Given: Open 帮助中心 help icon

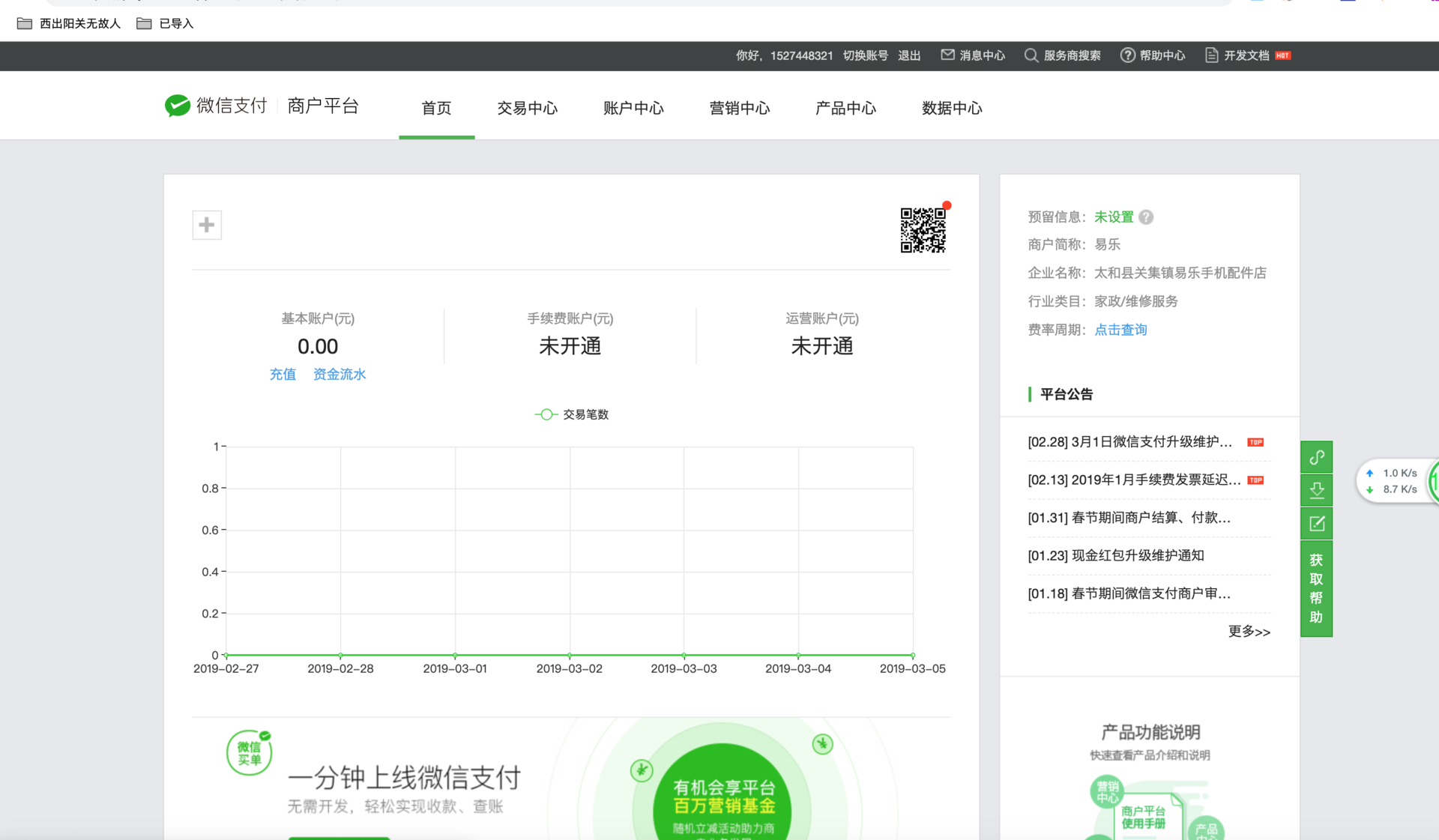Looking at the screenshot, I should [1127, 55].
